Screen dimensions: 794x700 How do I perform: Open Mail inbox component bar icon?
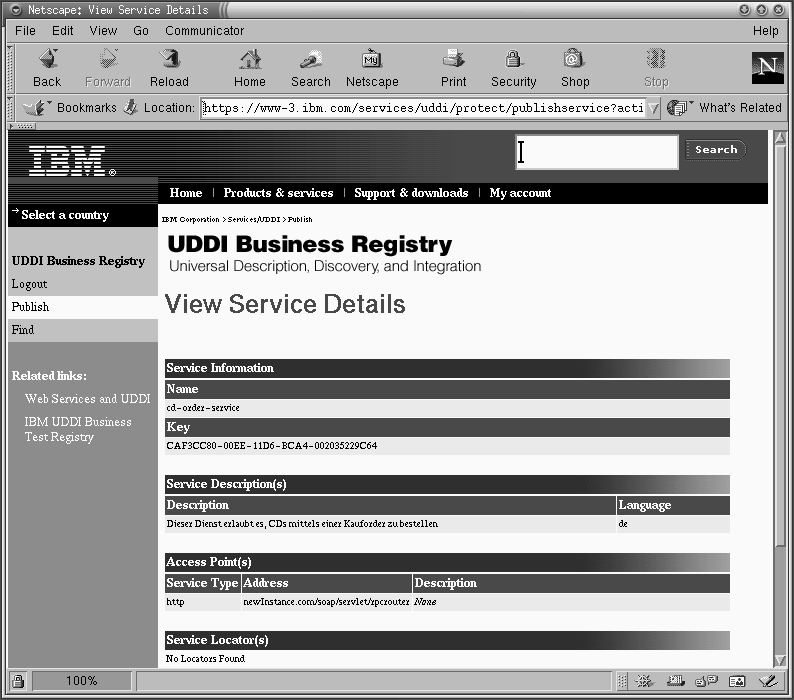pos(675,681)
